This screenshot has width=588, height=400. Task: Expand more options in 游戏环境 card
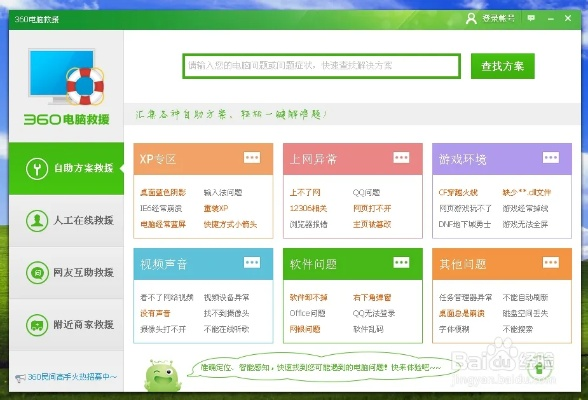click(x=550, y=157)
